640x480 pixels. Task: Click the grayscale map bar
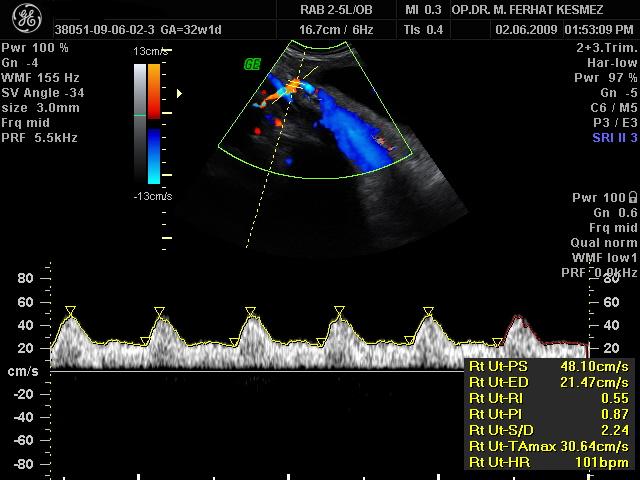[139, 125]
